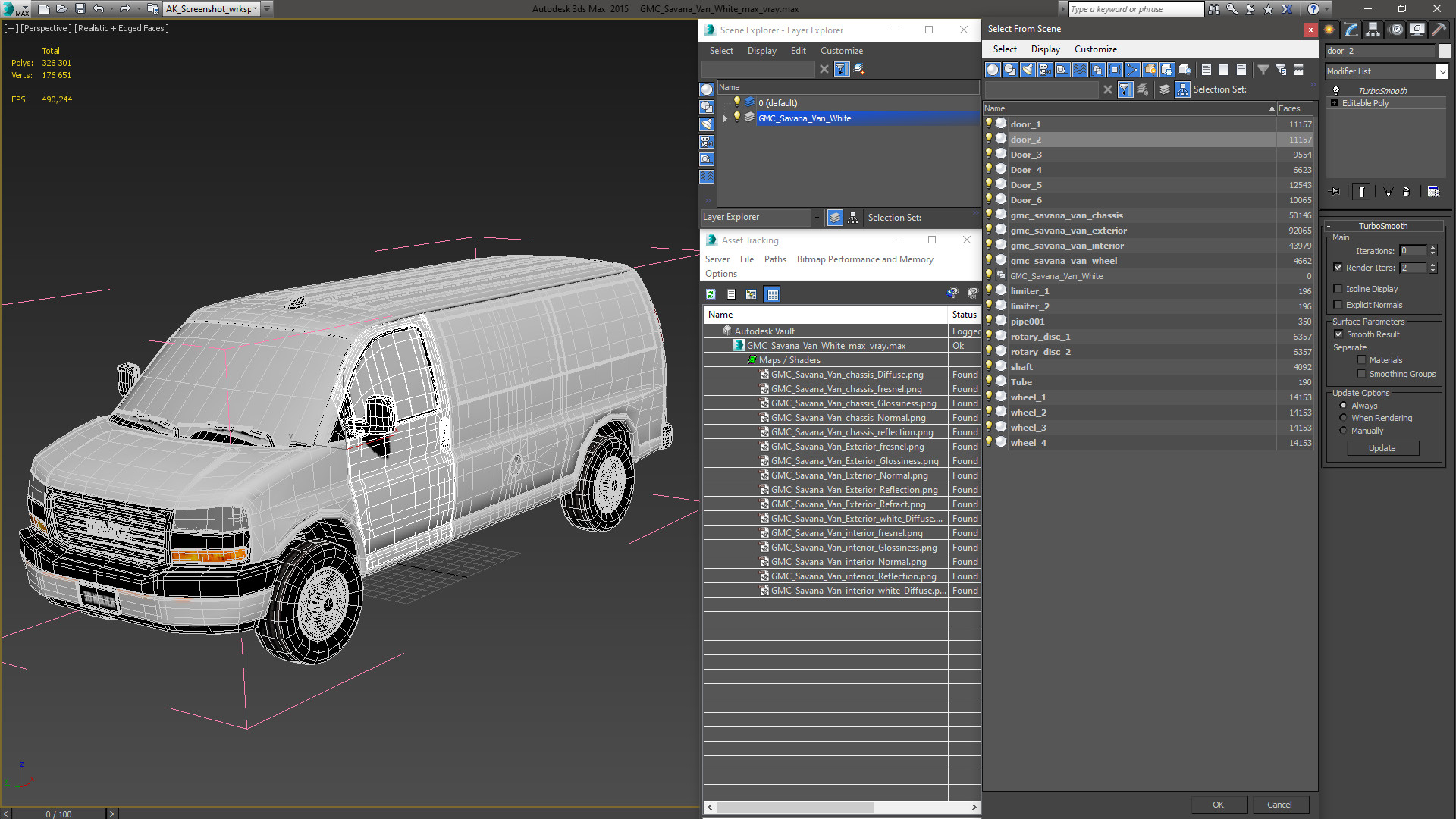
Task: Increase Iterations spinner value
Action: coord(1432,248)
